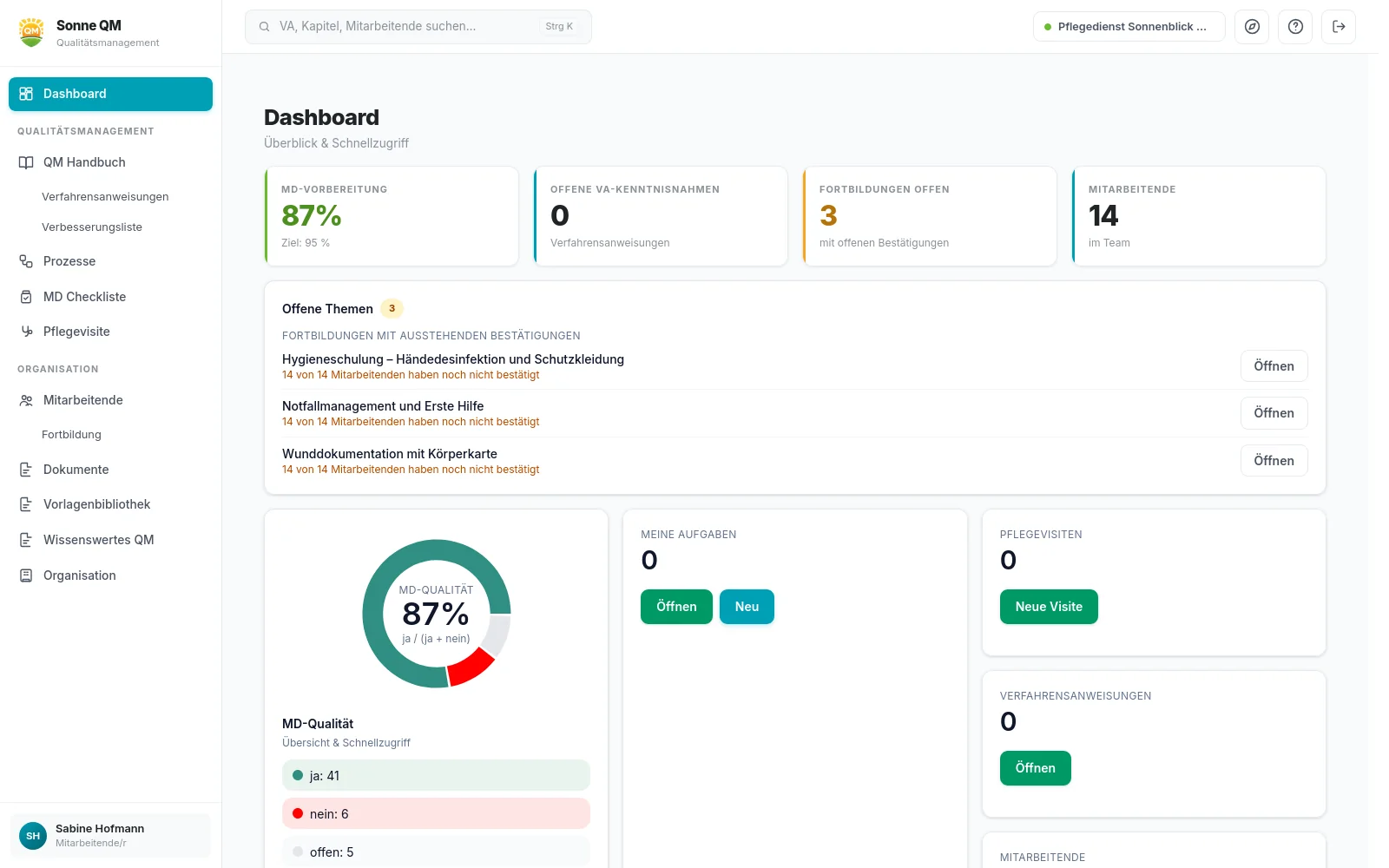Click the Dashboard grid icon in sidebar
Viewport: 1389px width, 868px height.
tap(26, 94)
